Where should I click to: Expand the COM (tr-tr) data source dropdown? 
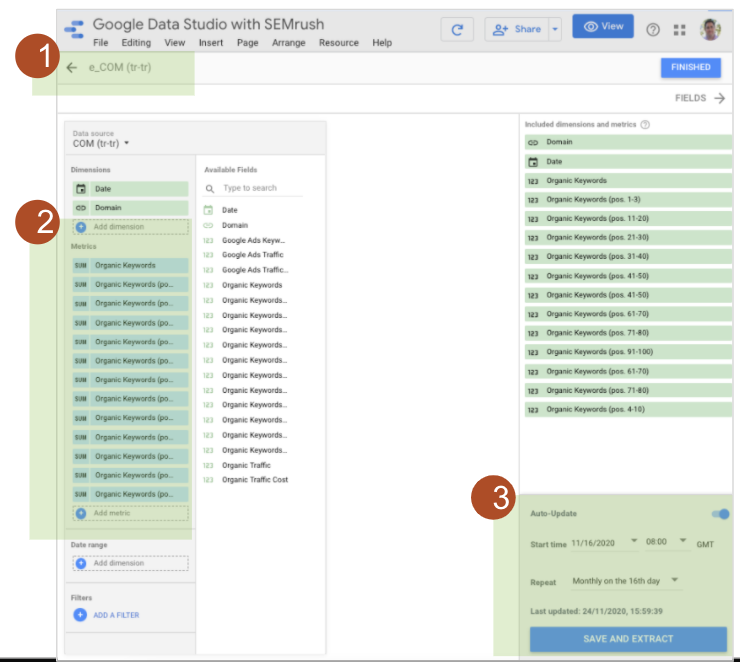(x=127, y=144)
